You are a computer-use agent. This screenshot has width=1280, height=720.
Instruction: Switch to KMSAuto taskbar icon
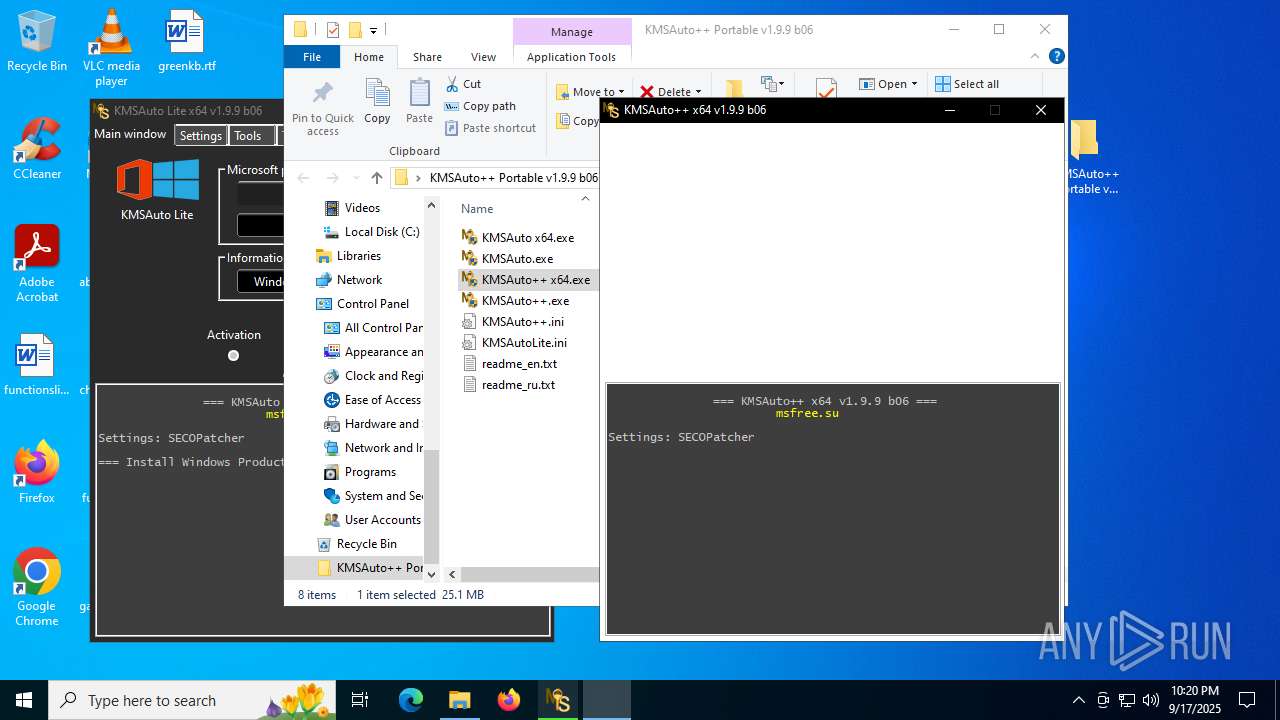pos(557,700)
